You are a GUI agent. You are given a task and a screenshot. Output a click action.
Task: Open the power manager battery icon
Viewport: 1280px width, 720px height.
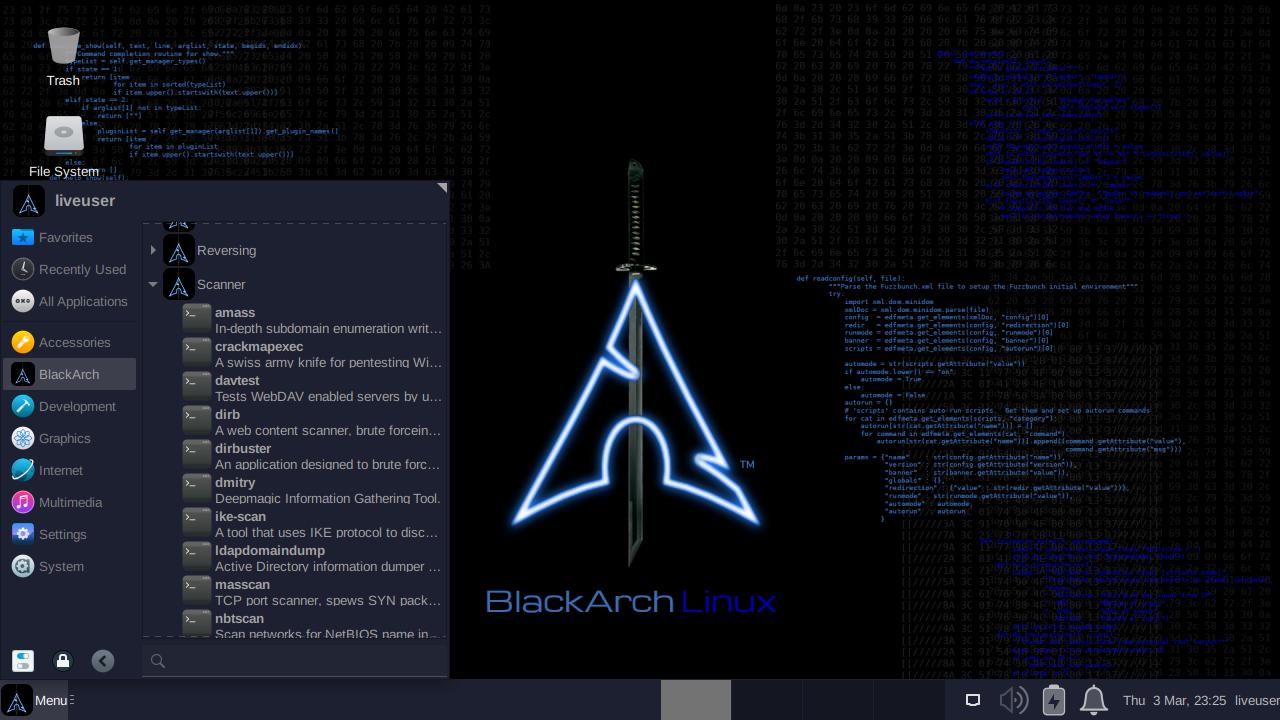[1054, 700]
